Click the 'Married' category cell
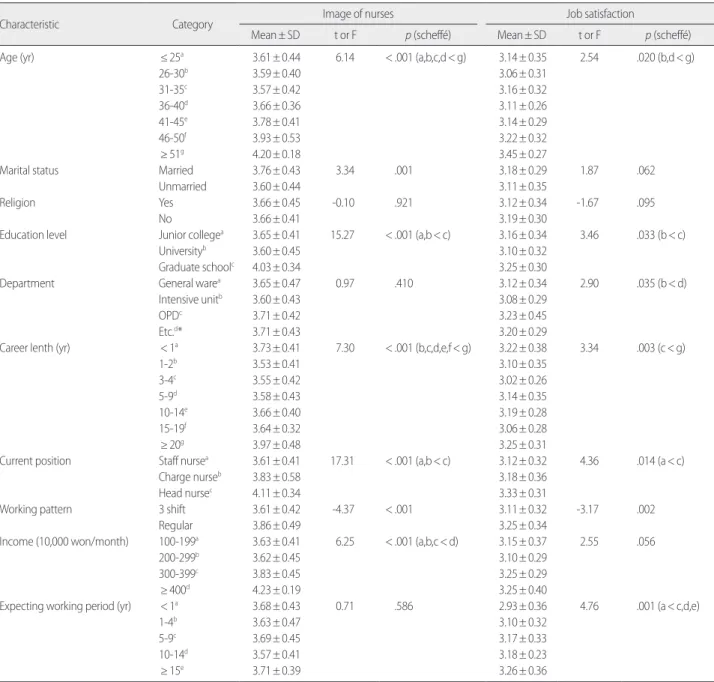714x682 pixels. (176, 170)
